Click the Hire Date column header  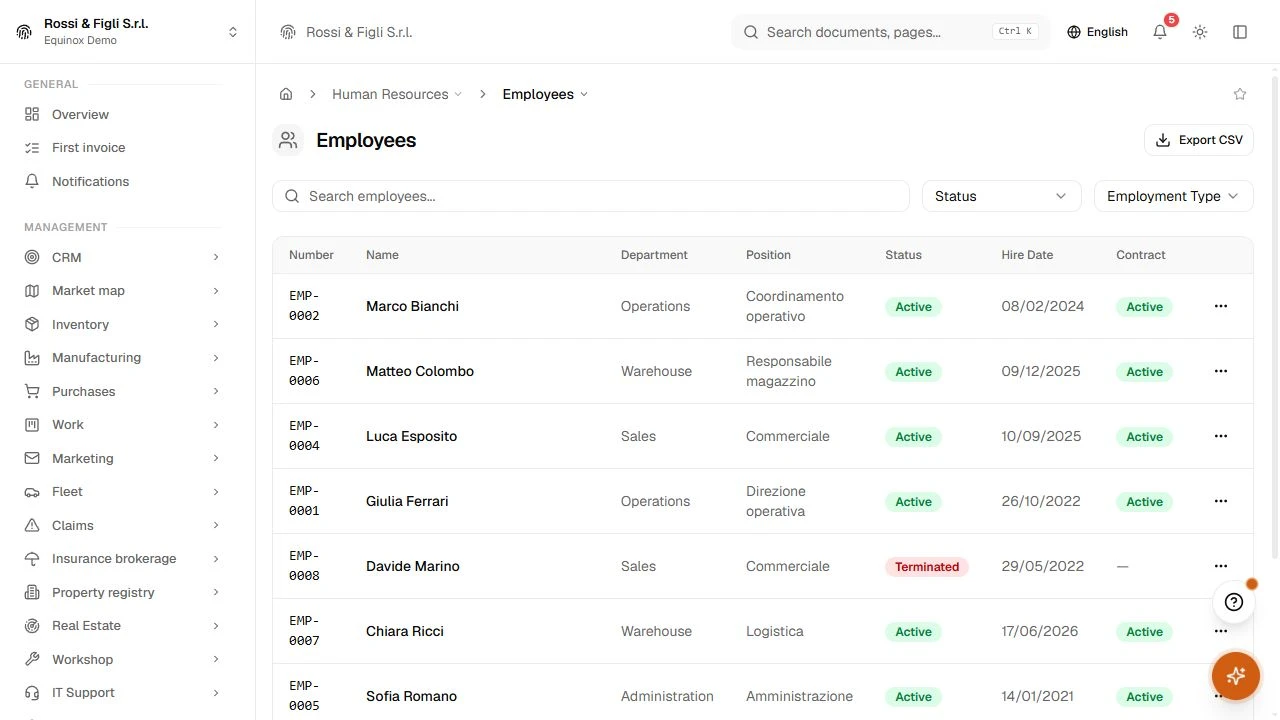coord(1027,255)
